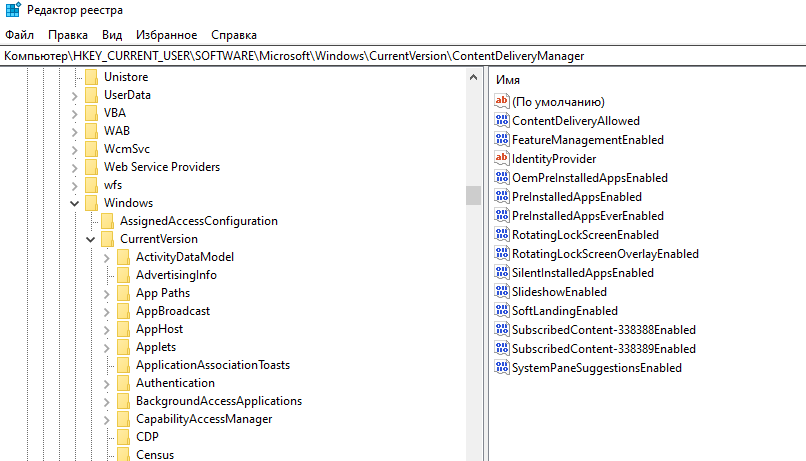Collapse the CurrentVersion tree node
This screenshot has height=461, width=806.
click(91, 240)
